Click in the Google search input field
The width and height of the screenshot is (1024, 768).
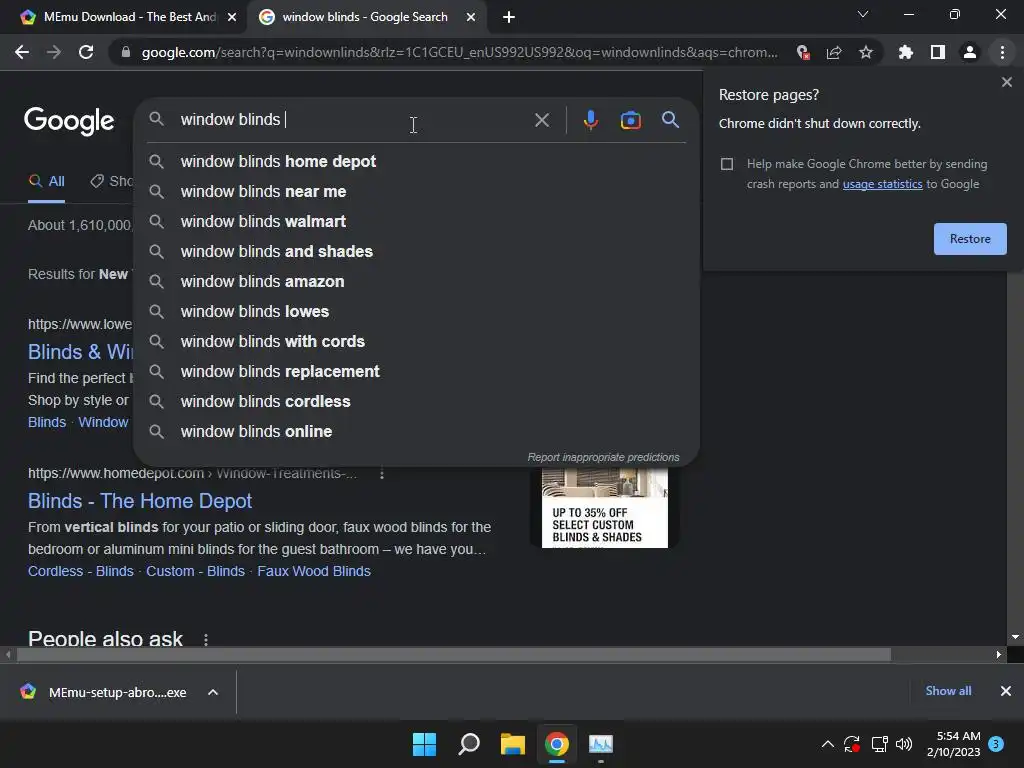[353, 120]
